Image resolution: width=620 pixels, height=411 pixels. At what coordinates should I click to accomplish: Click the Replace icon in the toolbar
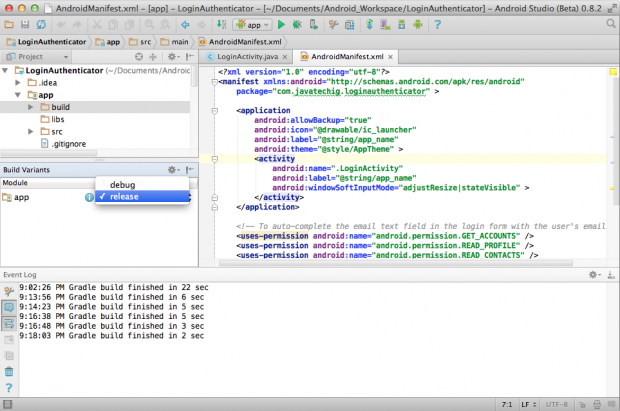[x=165, y=25]
